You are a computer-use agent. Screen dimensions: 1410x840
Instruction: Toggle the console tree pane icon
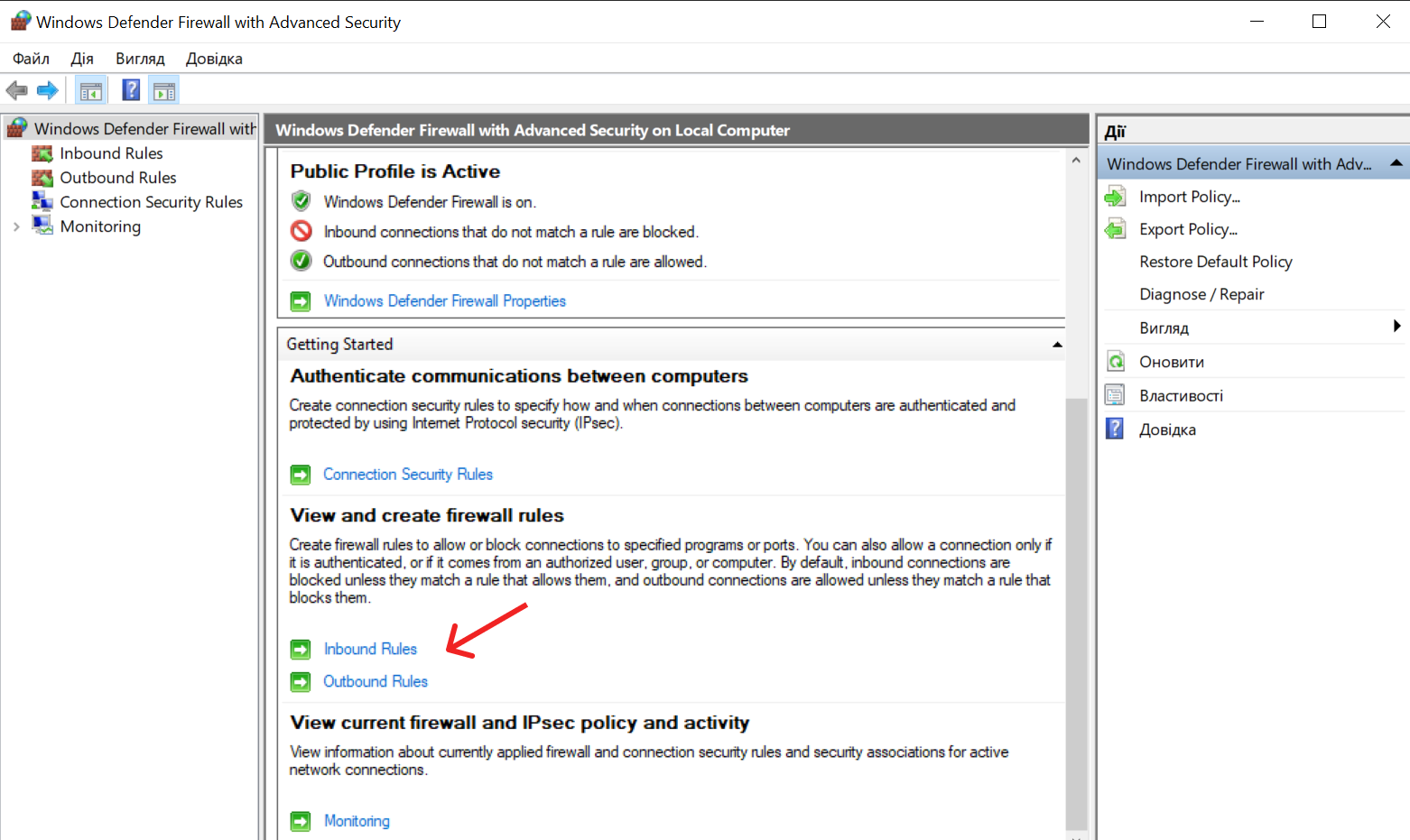click(91, 90)
